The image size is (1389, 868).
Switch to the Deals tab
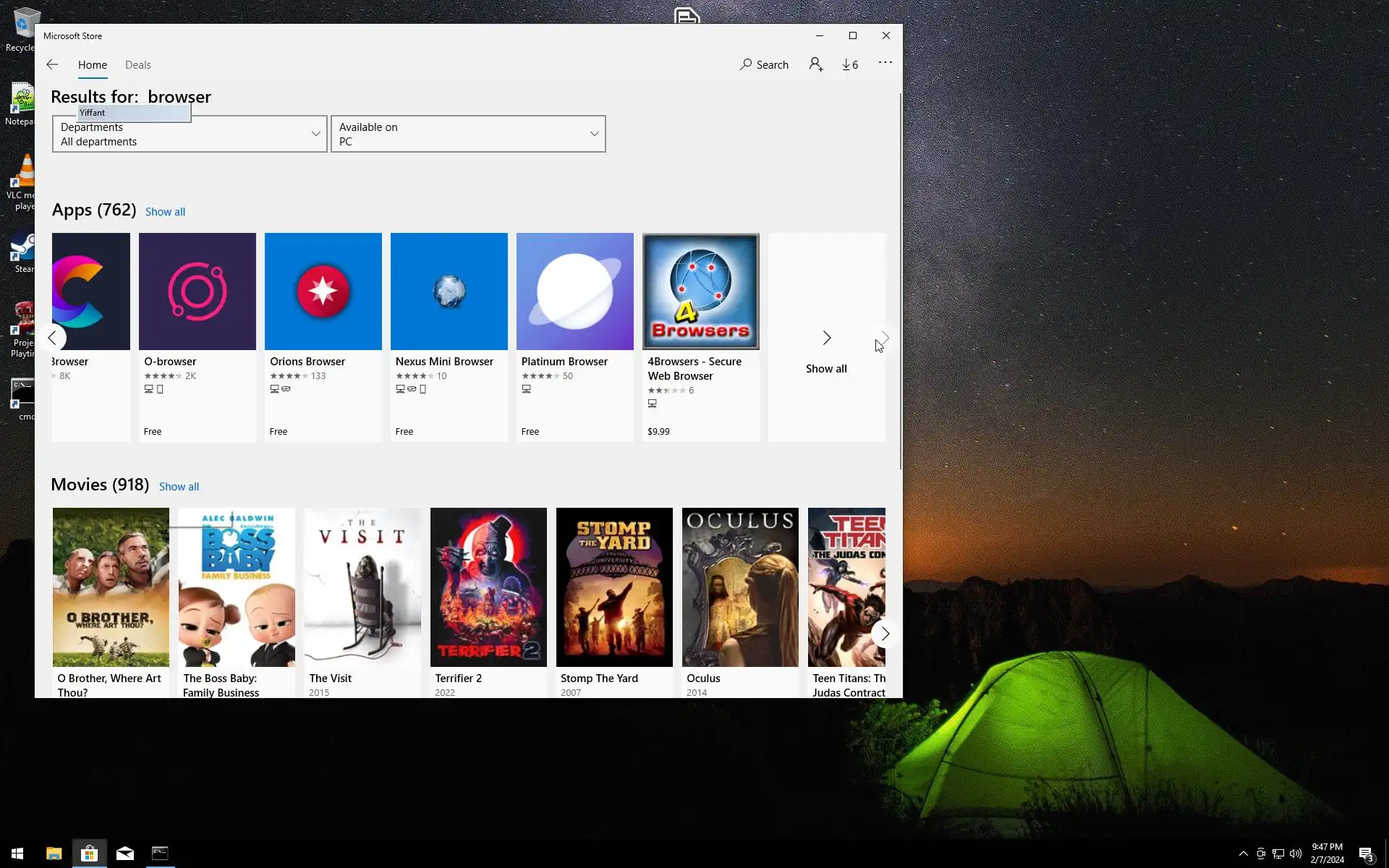(137, 64)
